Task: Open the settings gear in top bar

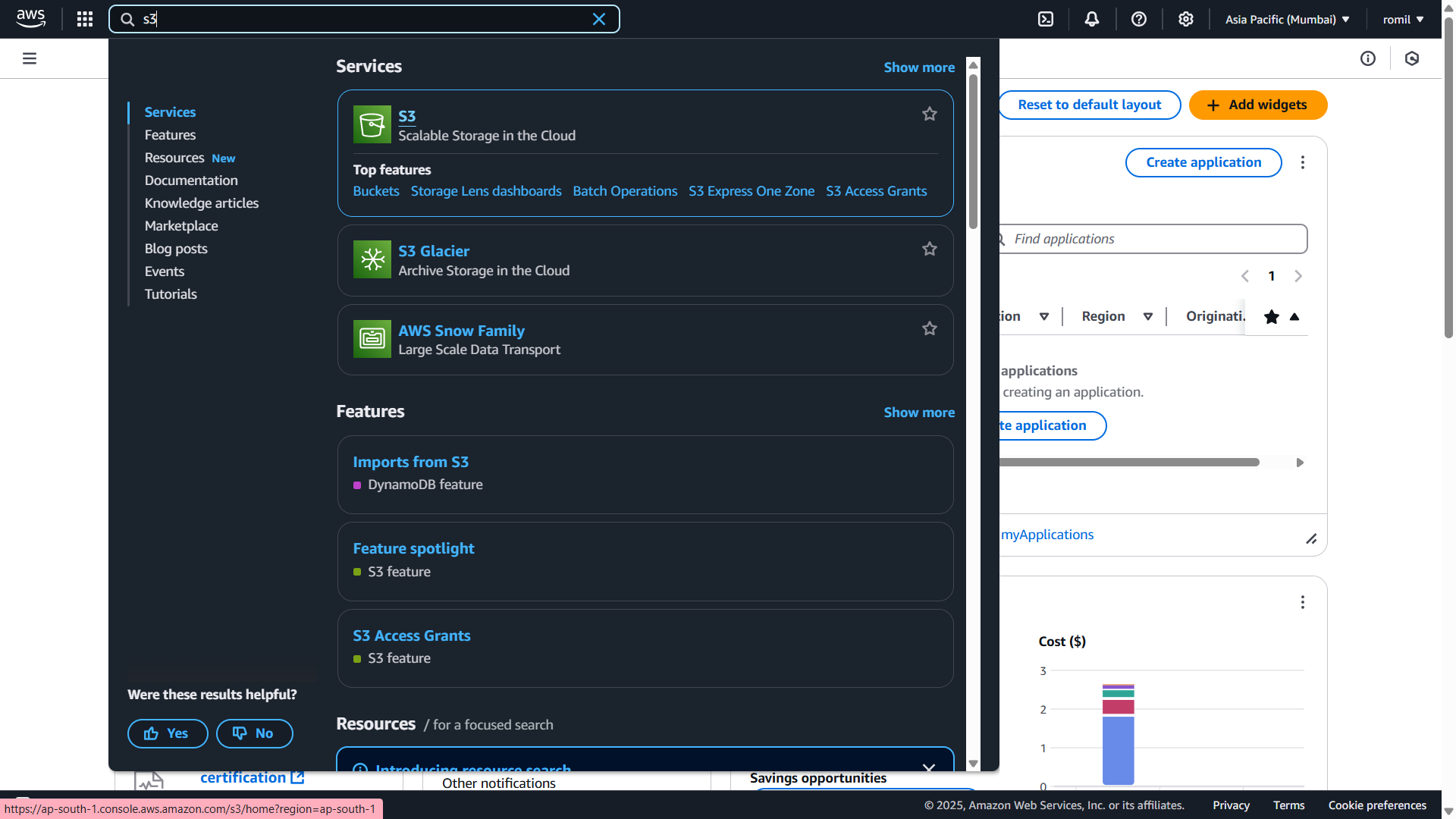Action: (x=1186, y=19)
